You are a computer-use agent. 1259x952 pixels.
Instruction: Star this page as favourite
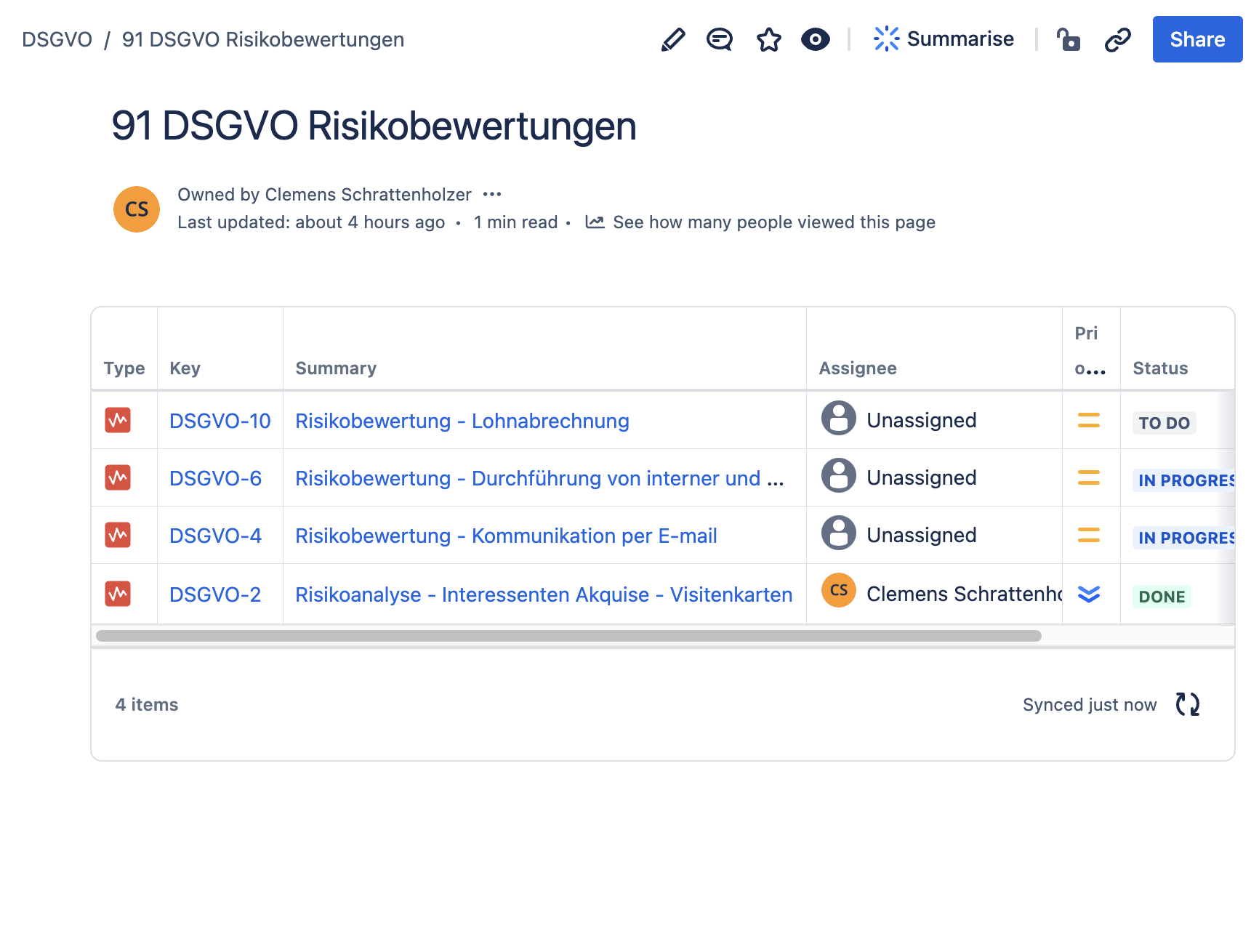768,39
